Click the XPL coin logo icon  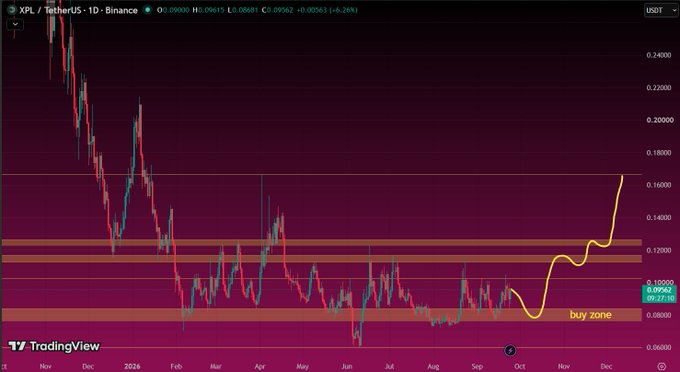click(12, 10)
